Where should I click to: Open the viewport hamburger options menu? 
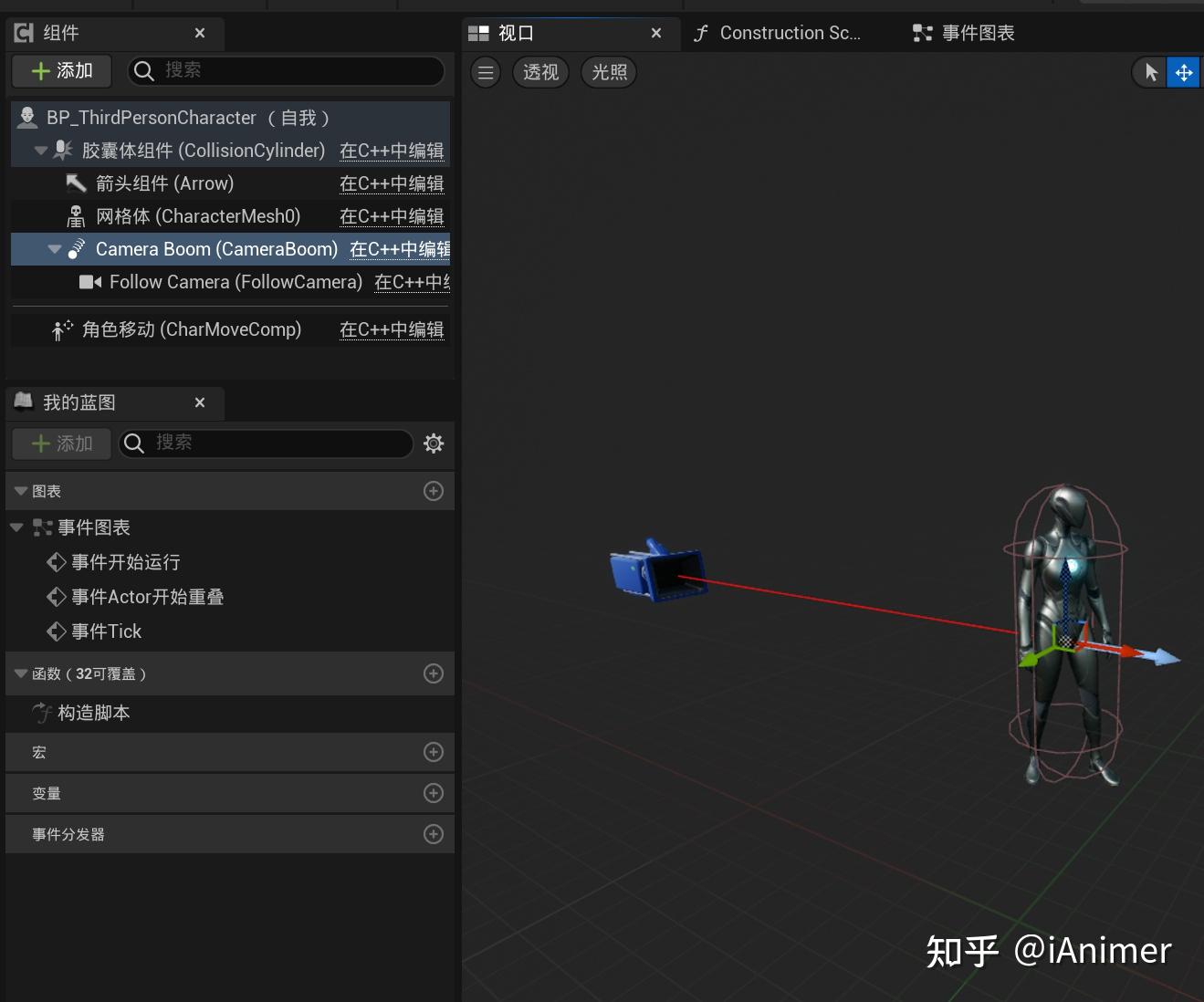click(x=486, y=72)
